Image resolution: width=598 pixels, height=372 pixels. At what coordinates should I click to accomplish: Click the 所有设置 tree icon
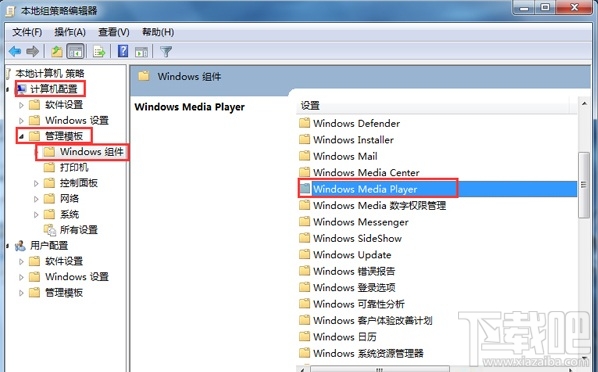(x=50, y=230)
